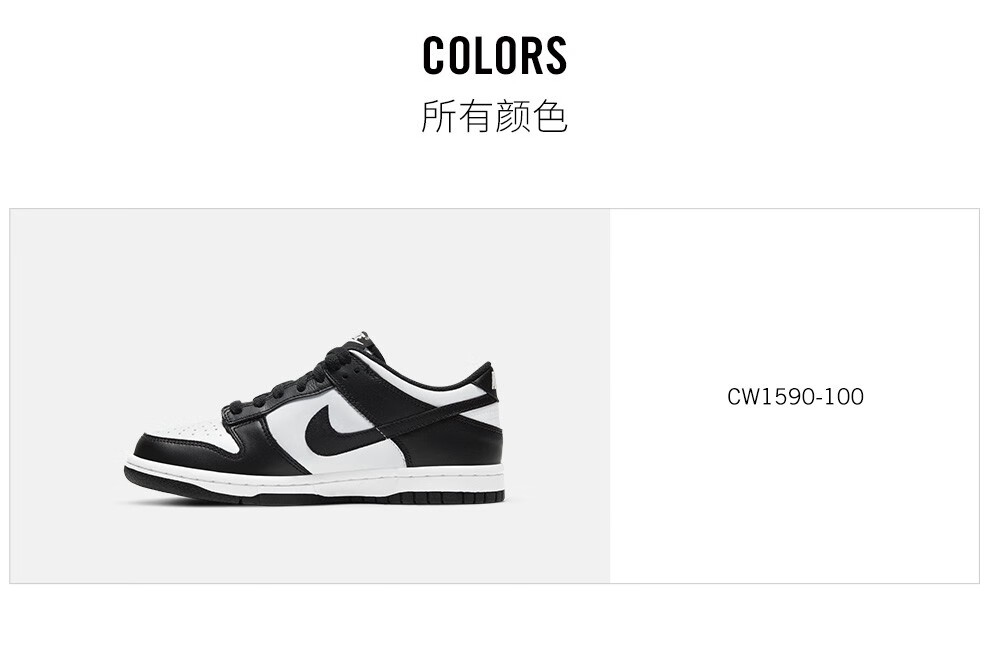The width and height of the screenshot is (990, 660).
Task: Click the white midsole of the sneaker
Action: coord(316,480)
